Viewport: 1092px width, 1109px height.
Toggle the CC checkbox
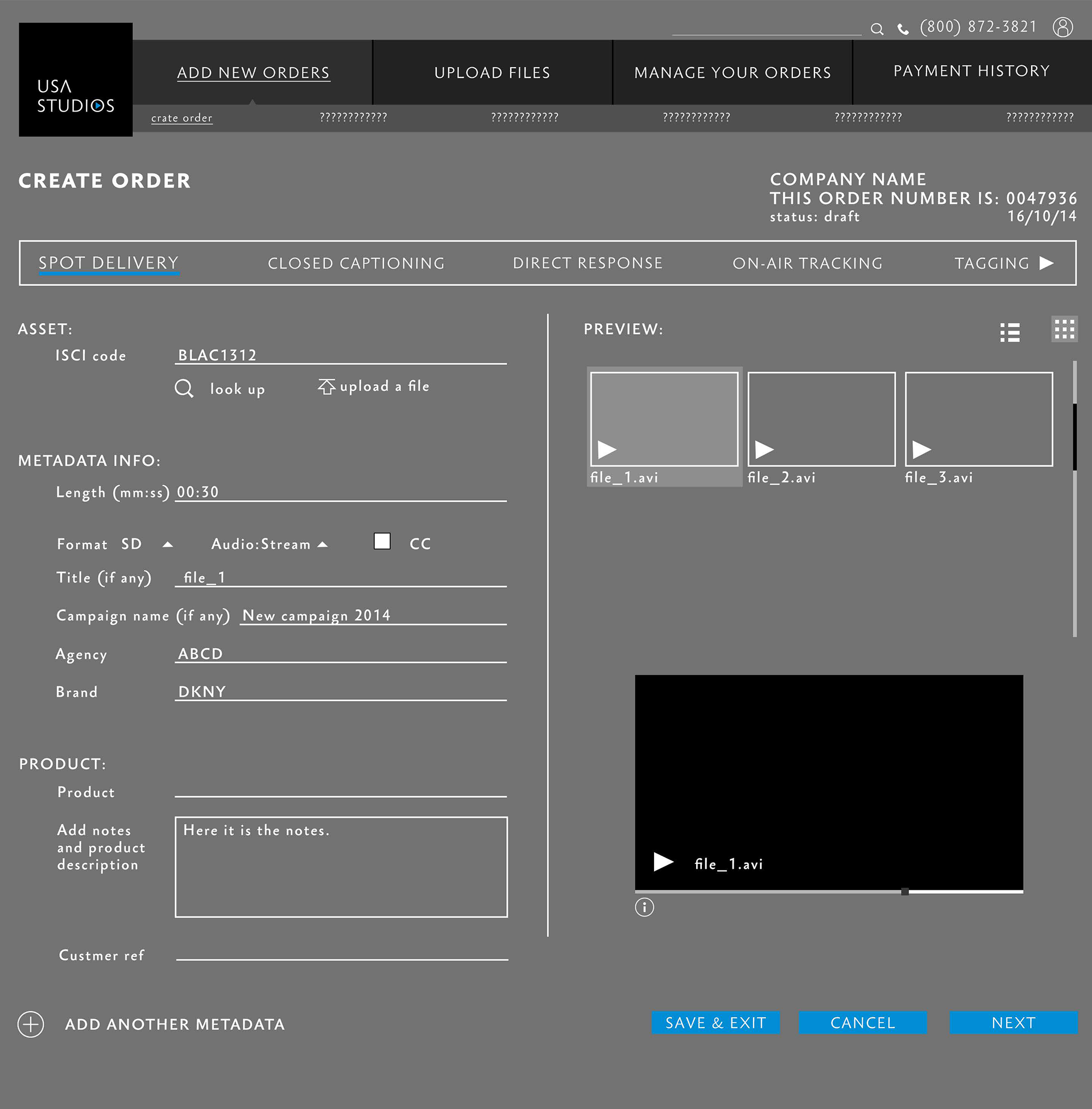(x=382, y=542)
